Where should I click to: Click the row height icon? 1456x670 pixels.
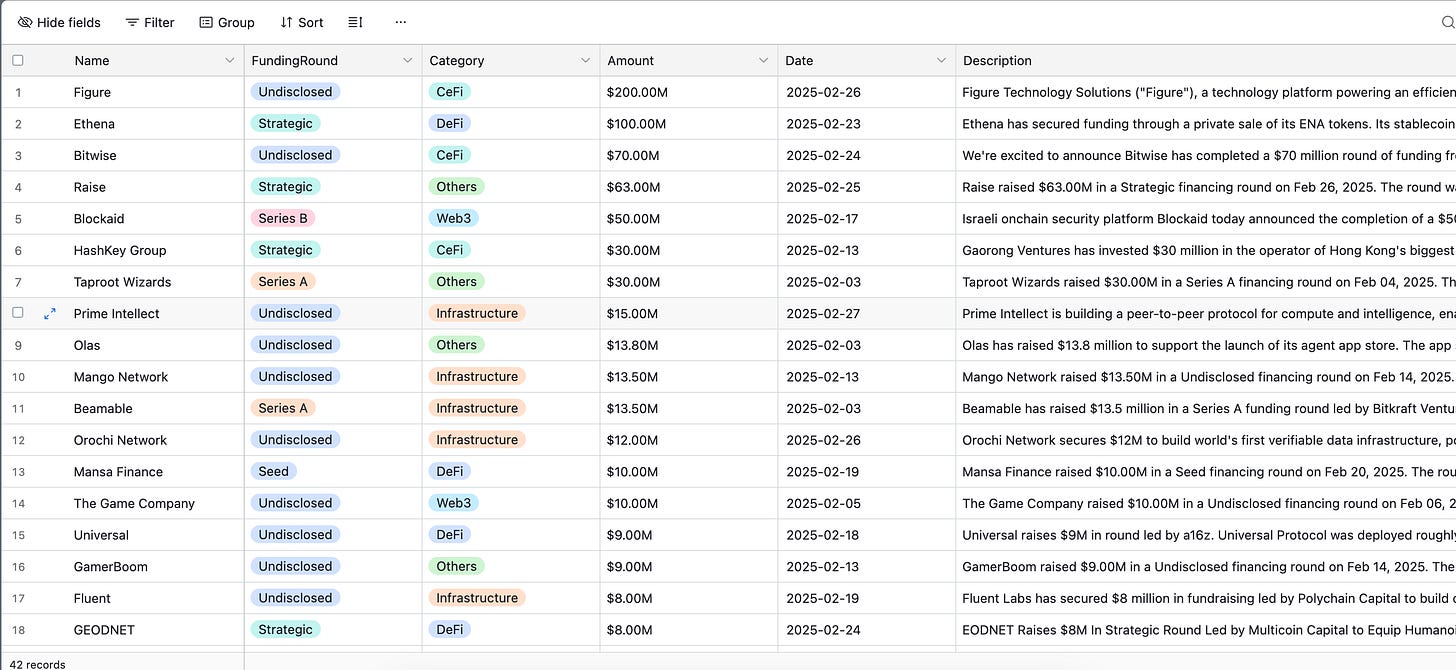pyautogui.click(x=356, y=22)
